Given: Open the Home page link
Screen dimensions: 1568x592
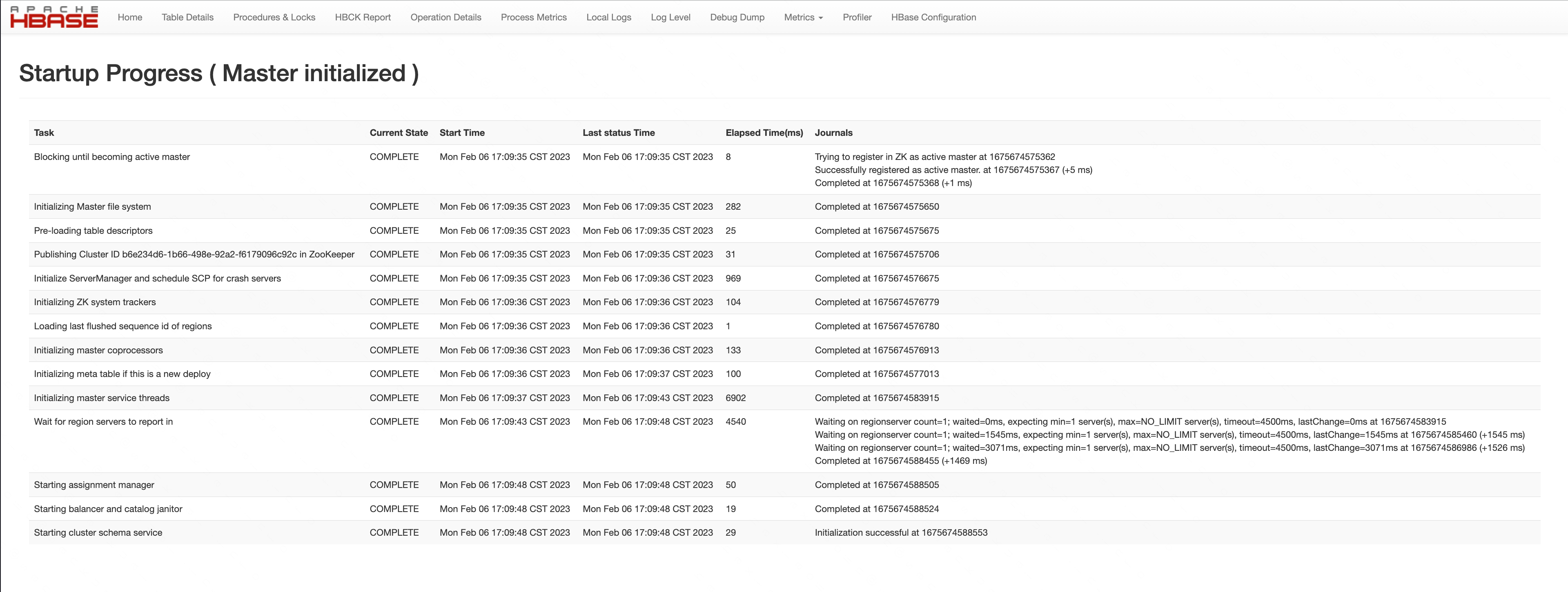Looking at the screenshot, I should [x=130, y=17].
